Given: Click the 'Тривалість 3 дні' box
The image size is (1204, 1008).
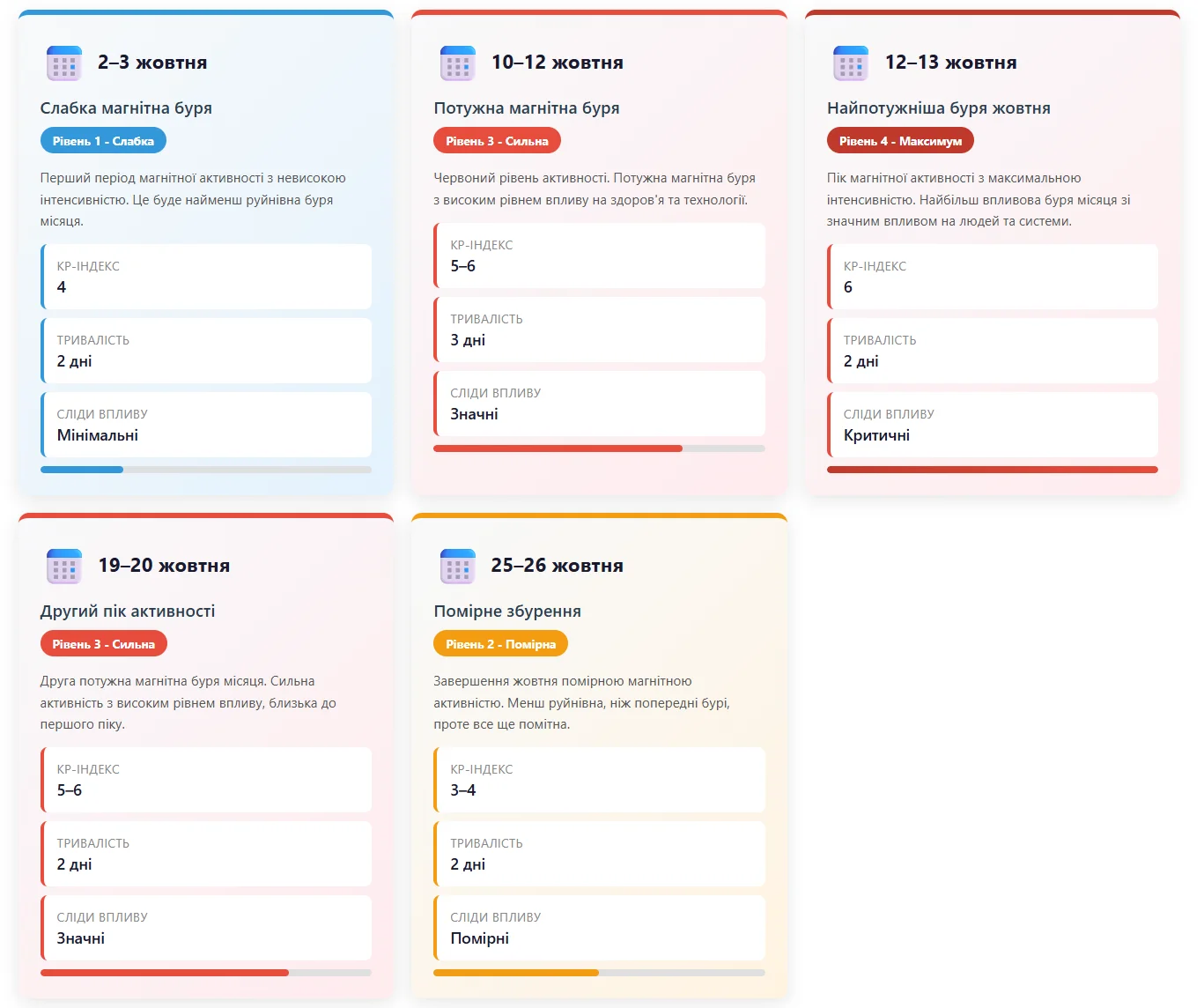Looking at the screenshot, I should pyautogui.click(x=600, y=330).
